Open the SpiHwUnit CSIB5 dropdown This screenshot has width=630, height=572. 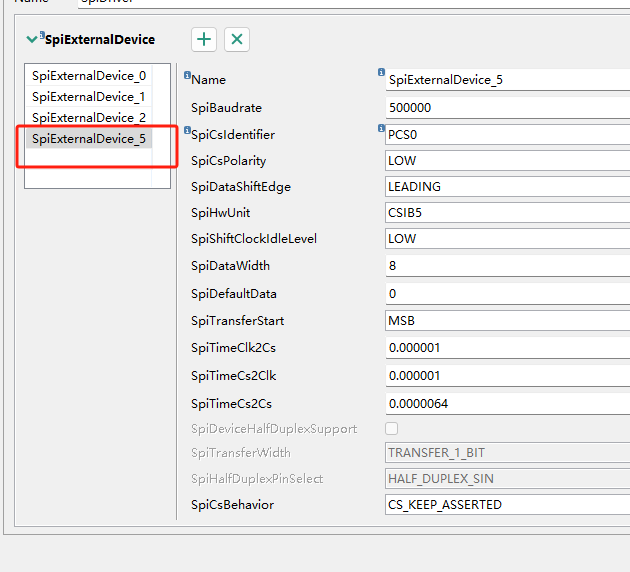tap(507, 212)
